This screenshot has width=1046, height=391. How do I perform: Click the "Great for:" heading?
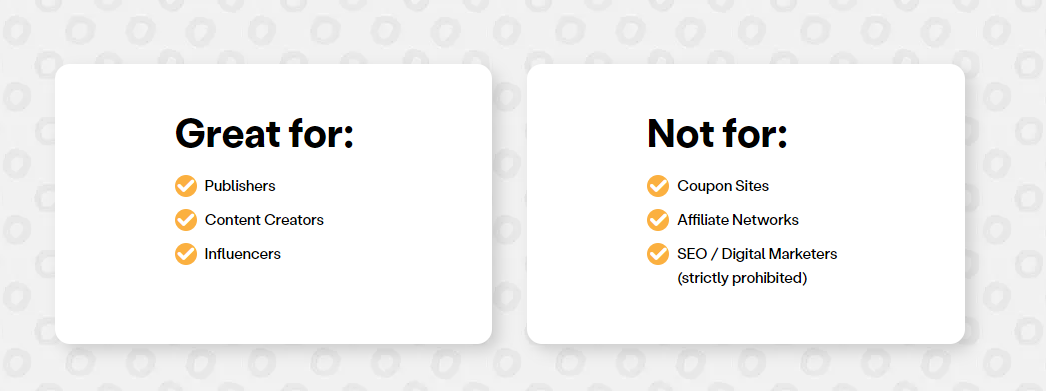pos(264,133)
